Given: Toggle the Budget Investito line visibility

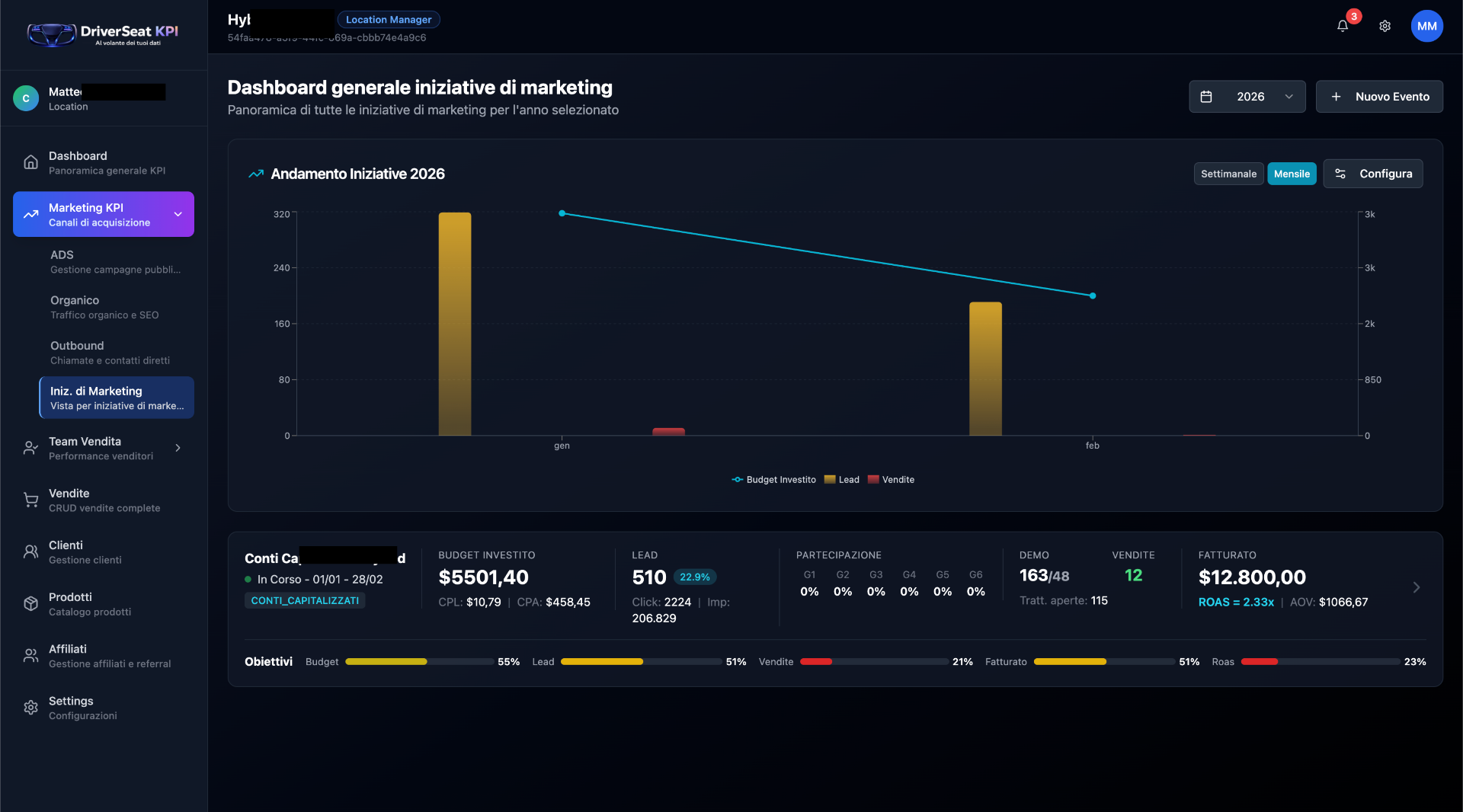Looking at the screenshot, I should click(x=772, y=480).
